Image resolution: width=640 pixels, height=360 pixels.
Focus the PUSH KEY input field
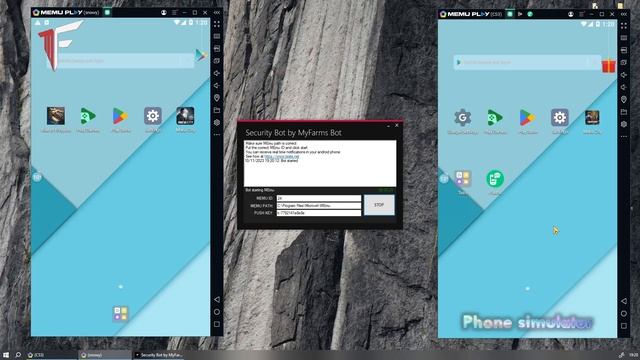pyautogui.click(x=318, y=213)
